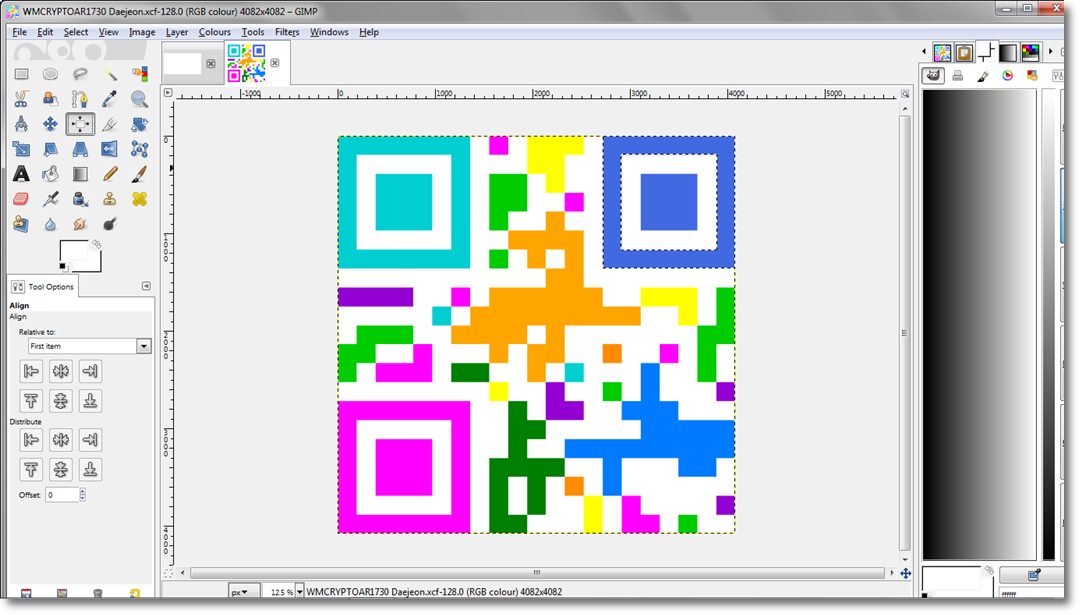1080x615 pixels.
Task: Switch to the Tool Options tab
Action: coord(43,286)
